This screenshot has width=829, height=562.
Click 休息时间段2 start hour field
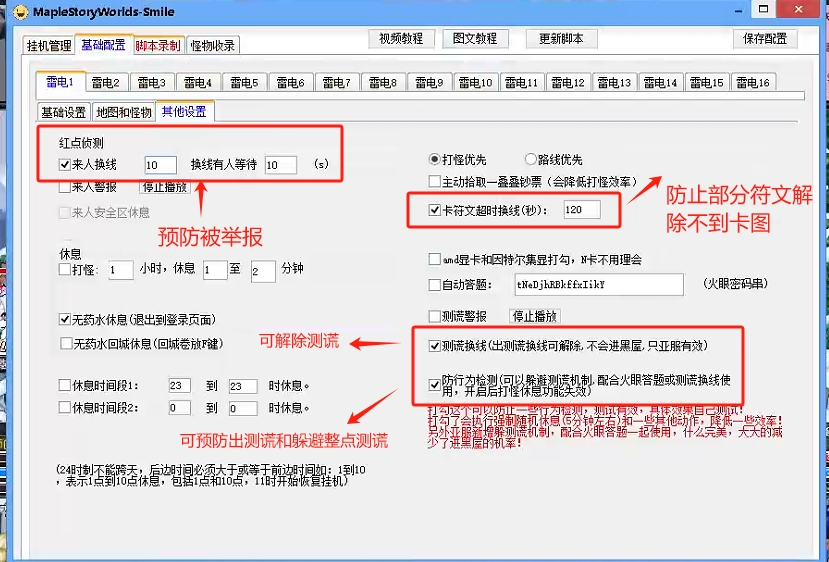tap(180, 408)
